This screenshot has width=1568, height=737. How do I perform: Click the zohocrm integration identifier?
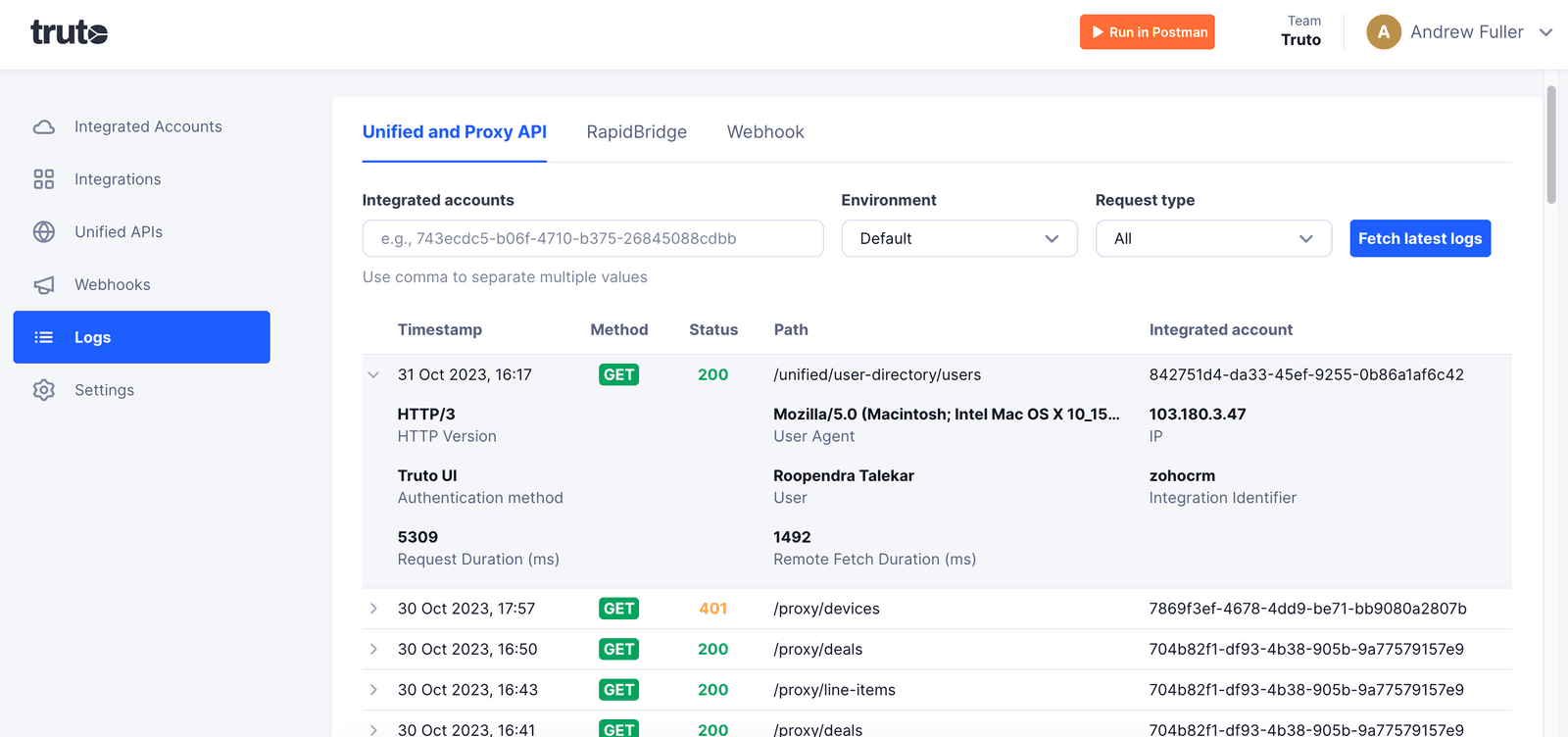1182,476
